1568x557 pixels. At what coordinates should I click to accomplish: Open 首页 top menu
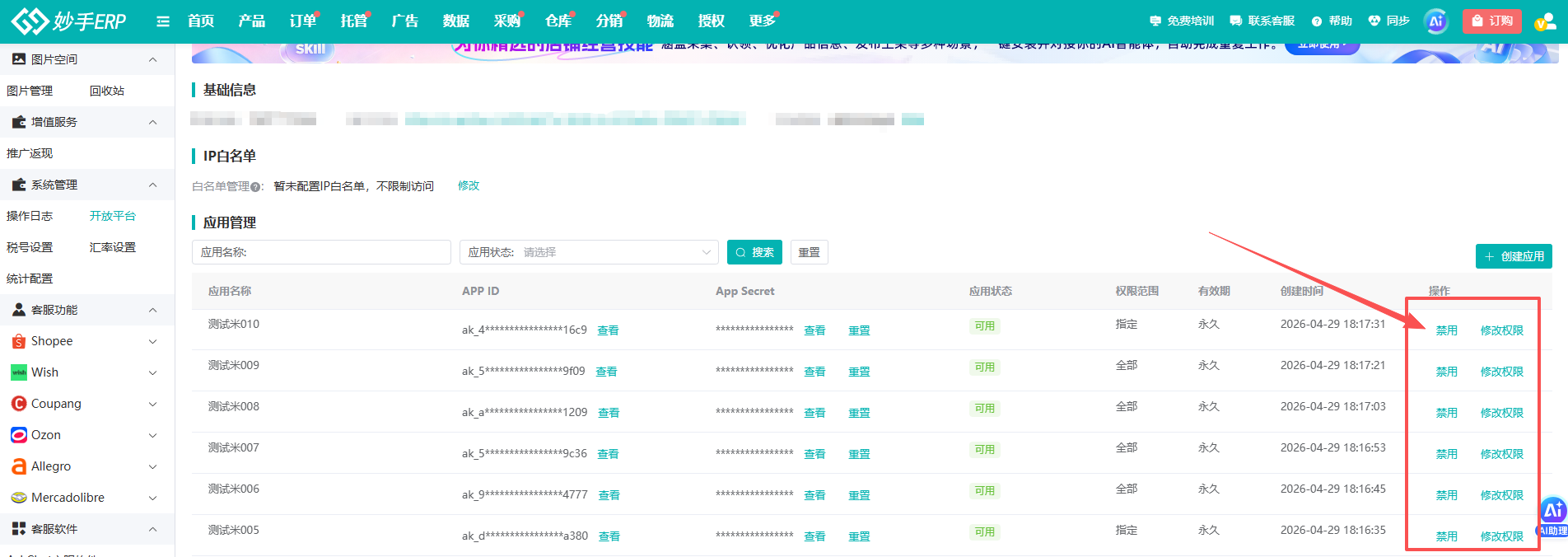201,21
